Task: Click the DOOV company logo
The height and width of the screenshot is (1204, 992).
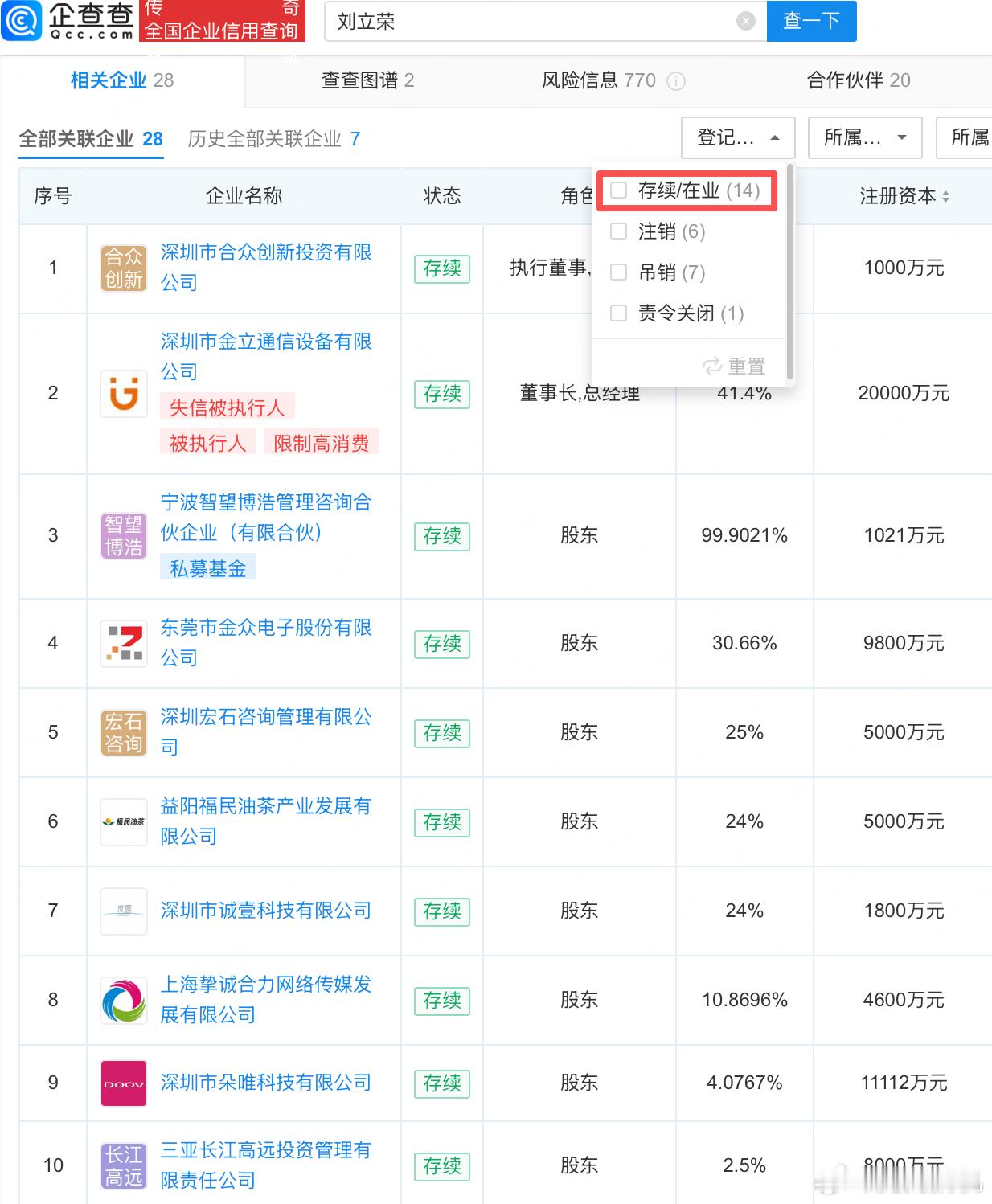Action: coord(124,1083)
